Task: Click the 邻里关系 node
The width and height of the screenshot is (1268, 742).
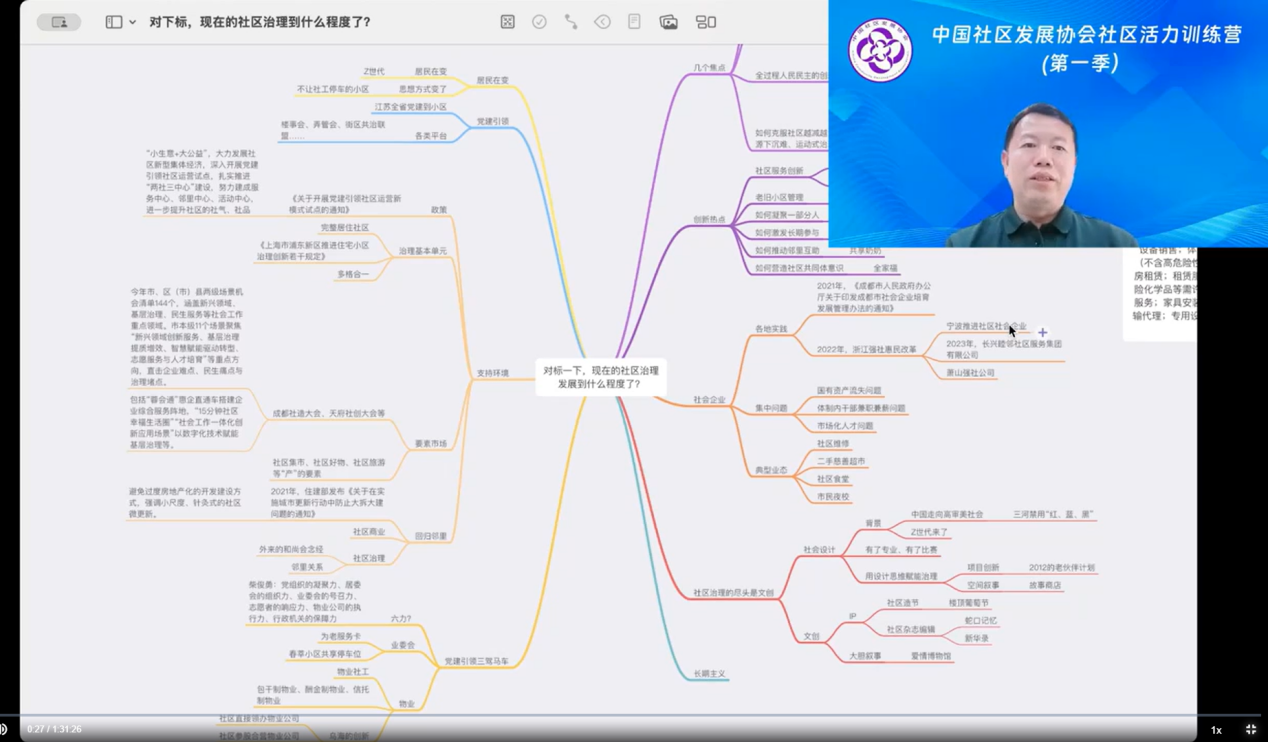Action: click(x=307, y=567)
